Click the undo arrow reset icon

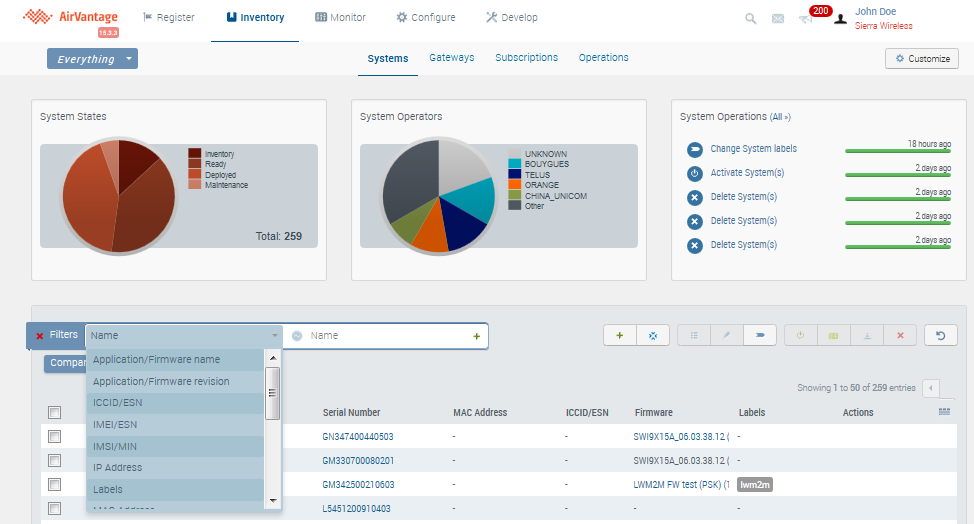pos(940,336)
